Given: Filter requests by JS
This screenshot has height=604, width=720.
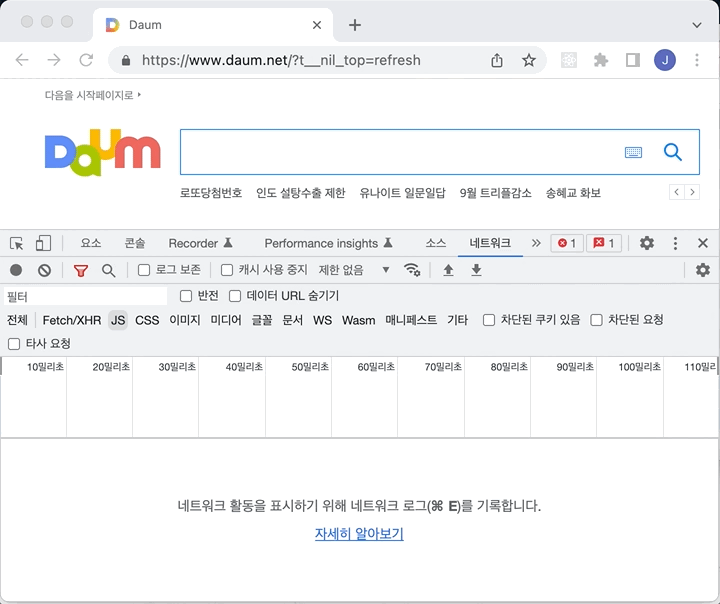Looking at the screenshot, I should coord(118,320).
